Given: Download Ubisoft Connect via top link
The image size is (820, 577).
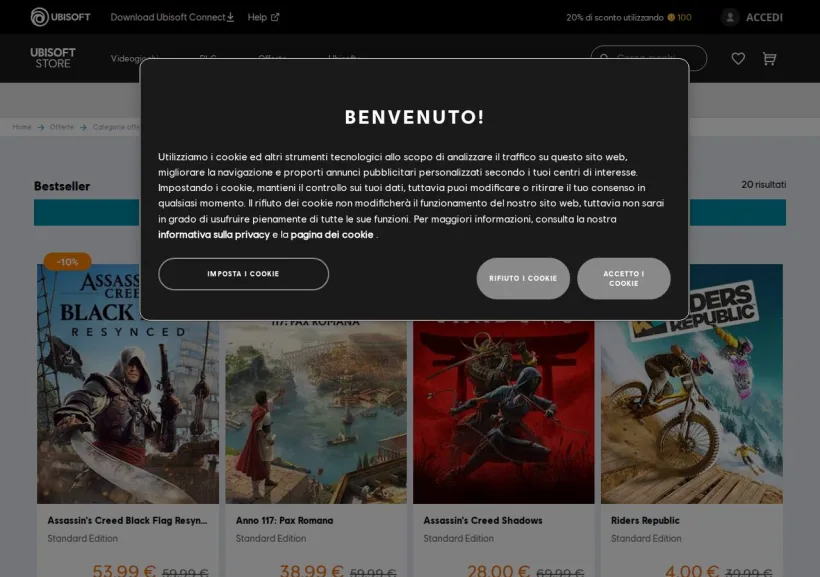Looking at the screenshot, I should click(172, 17).
